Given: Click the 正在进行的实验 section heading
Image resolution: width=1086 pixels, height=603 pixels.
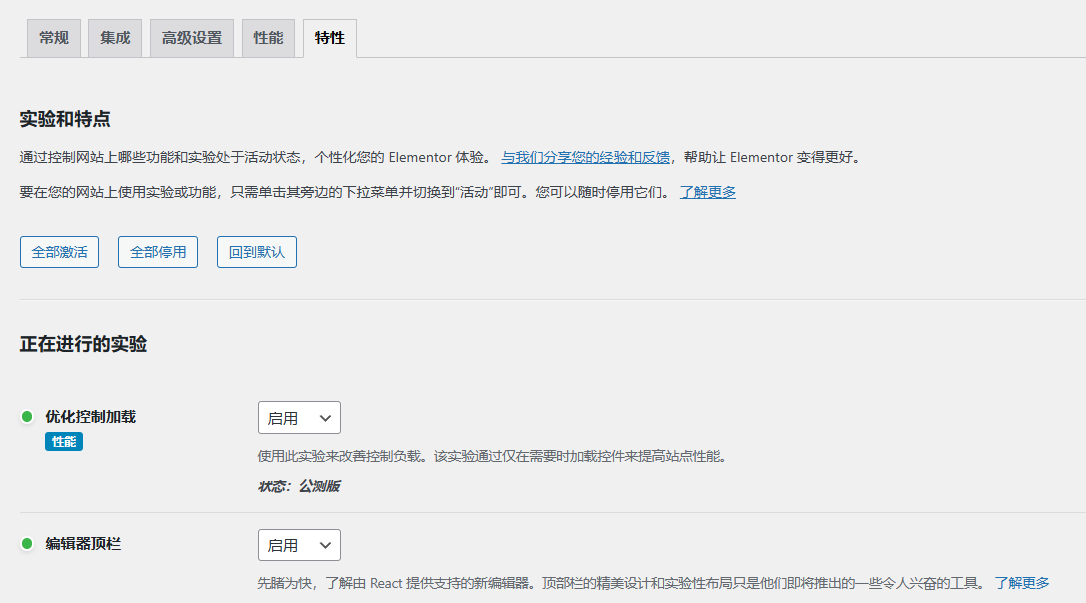Looking at the screenshot, I should coord(83,344).
